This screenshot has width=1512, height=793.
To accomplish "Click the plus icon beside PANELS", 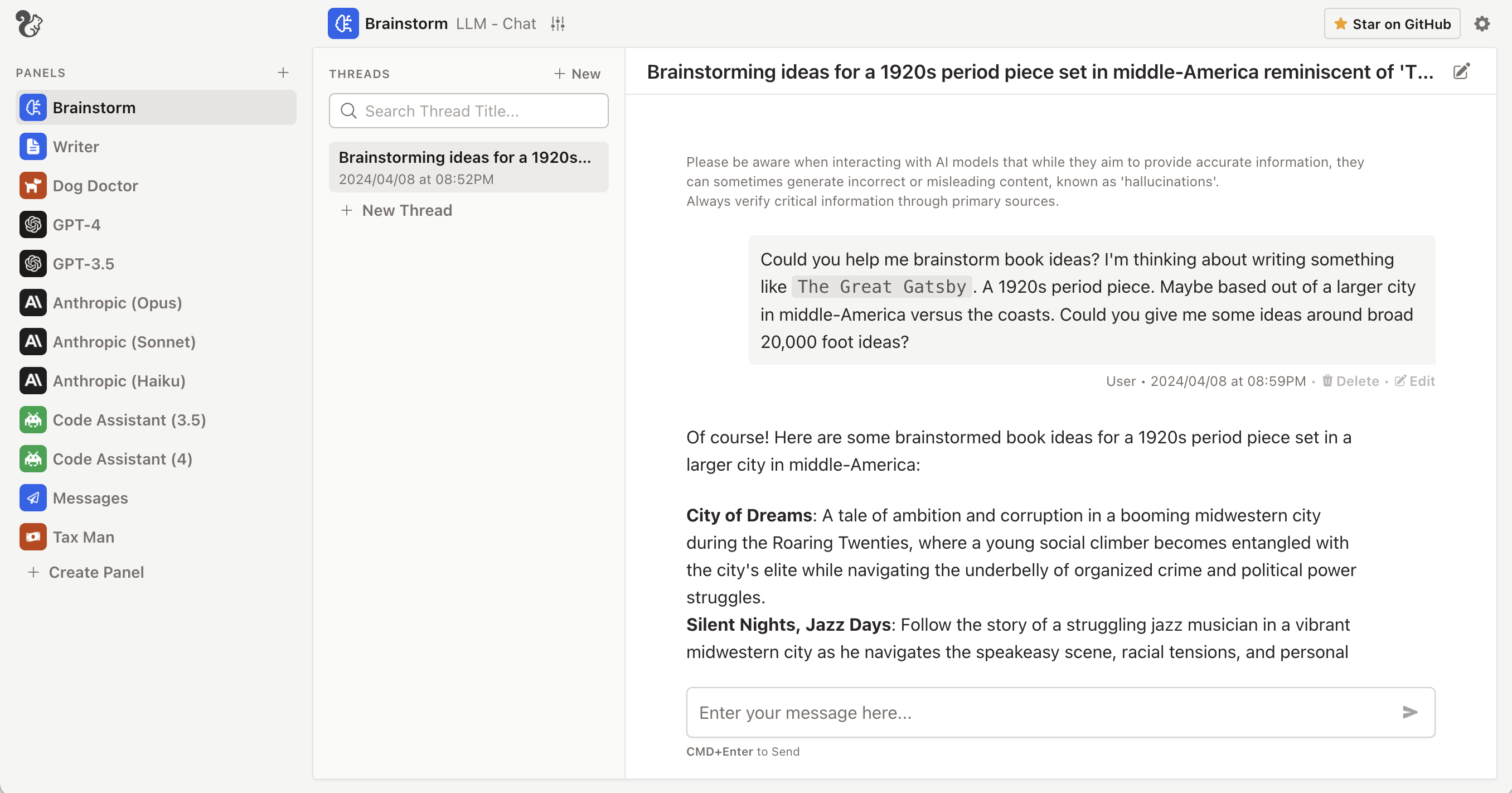I will [x=283, y=72].
